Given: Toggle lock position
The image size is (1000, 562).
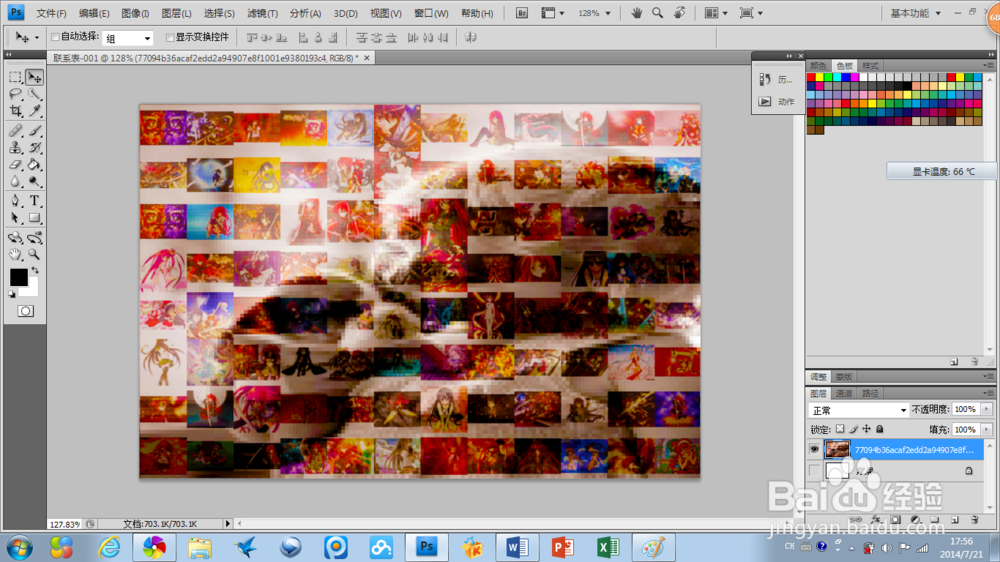Looking at the screenshot, I should [x=867, y=429].
